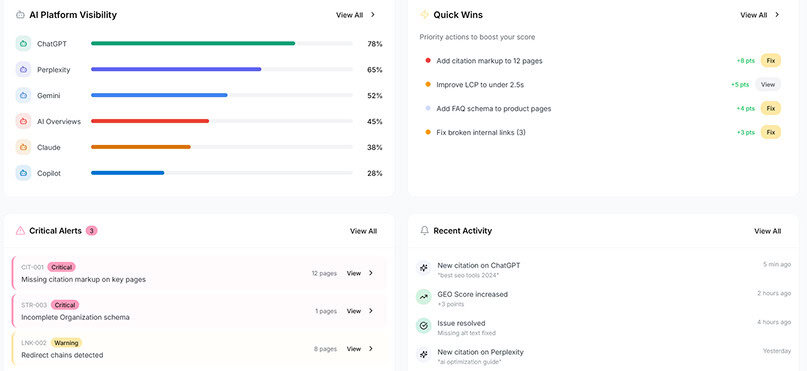The height and width of the screenshot is (371, 807).
Task: Open the Quick Wins chevron arrow
Action: tap(777, 15)
